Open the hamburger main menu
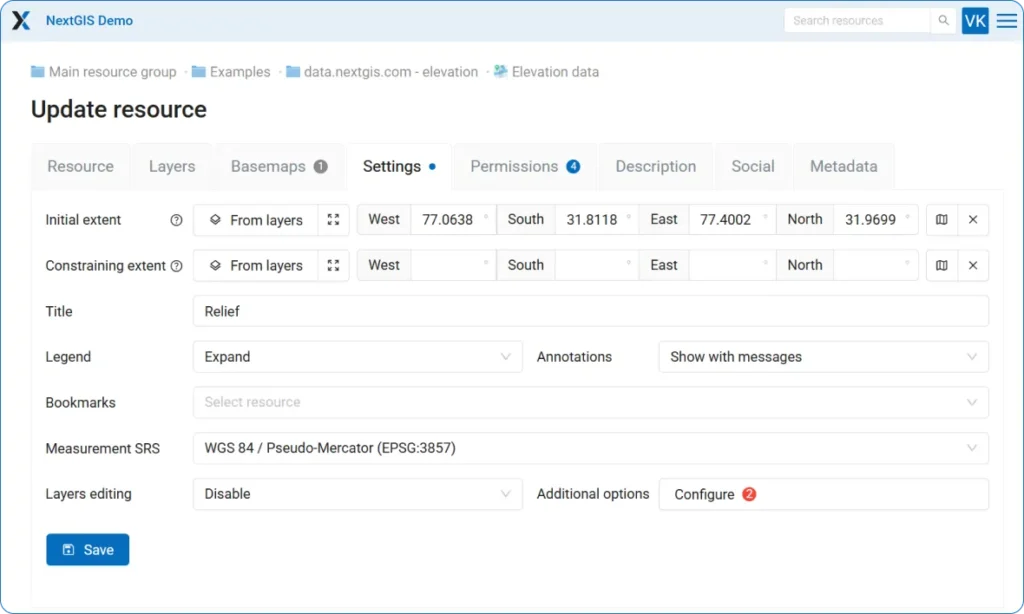 1006,21
